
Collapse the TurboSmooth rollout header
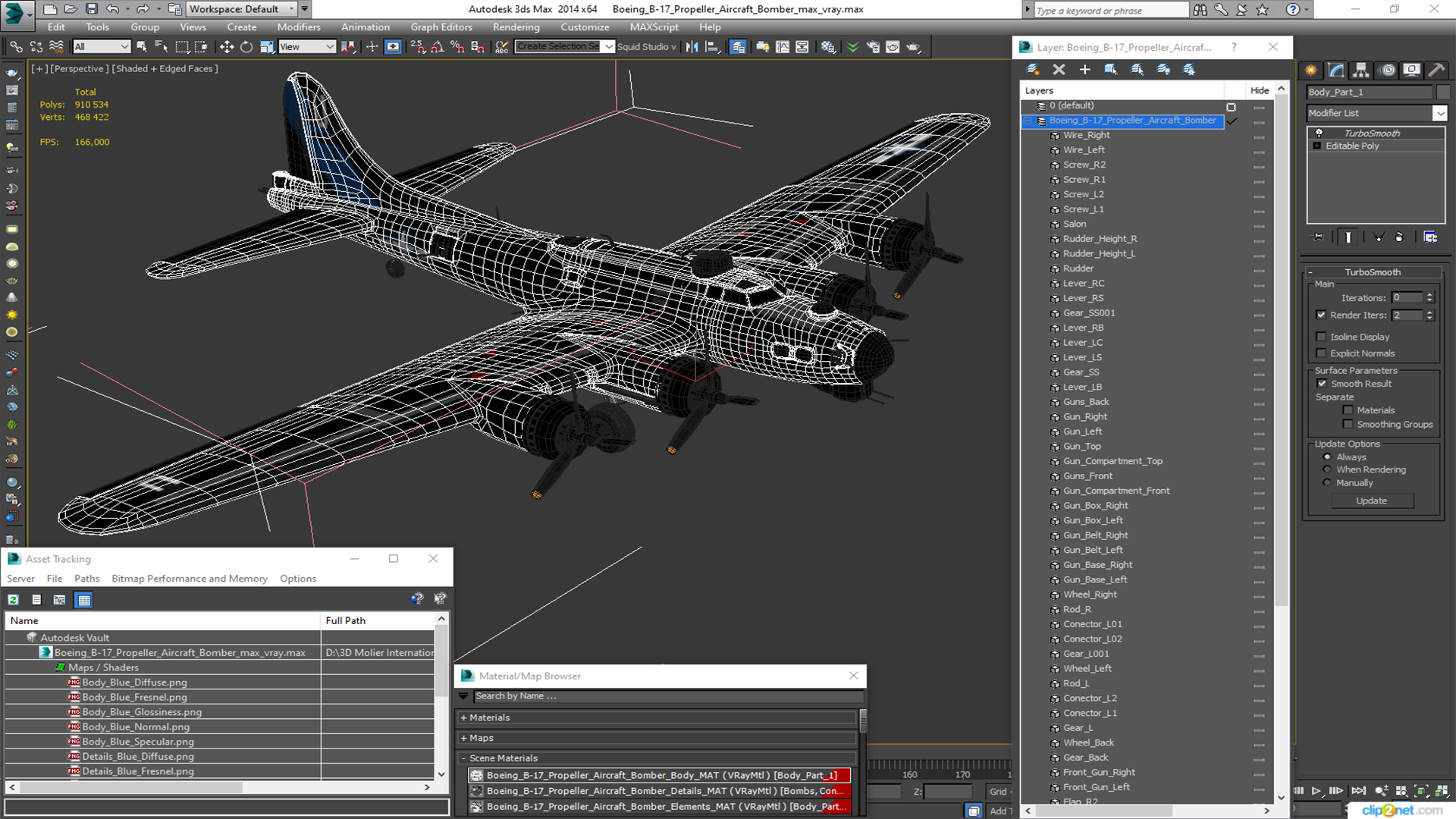(1373, 272)
